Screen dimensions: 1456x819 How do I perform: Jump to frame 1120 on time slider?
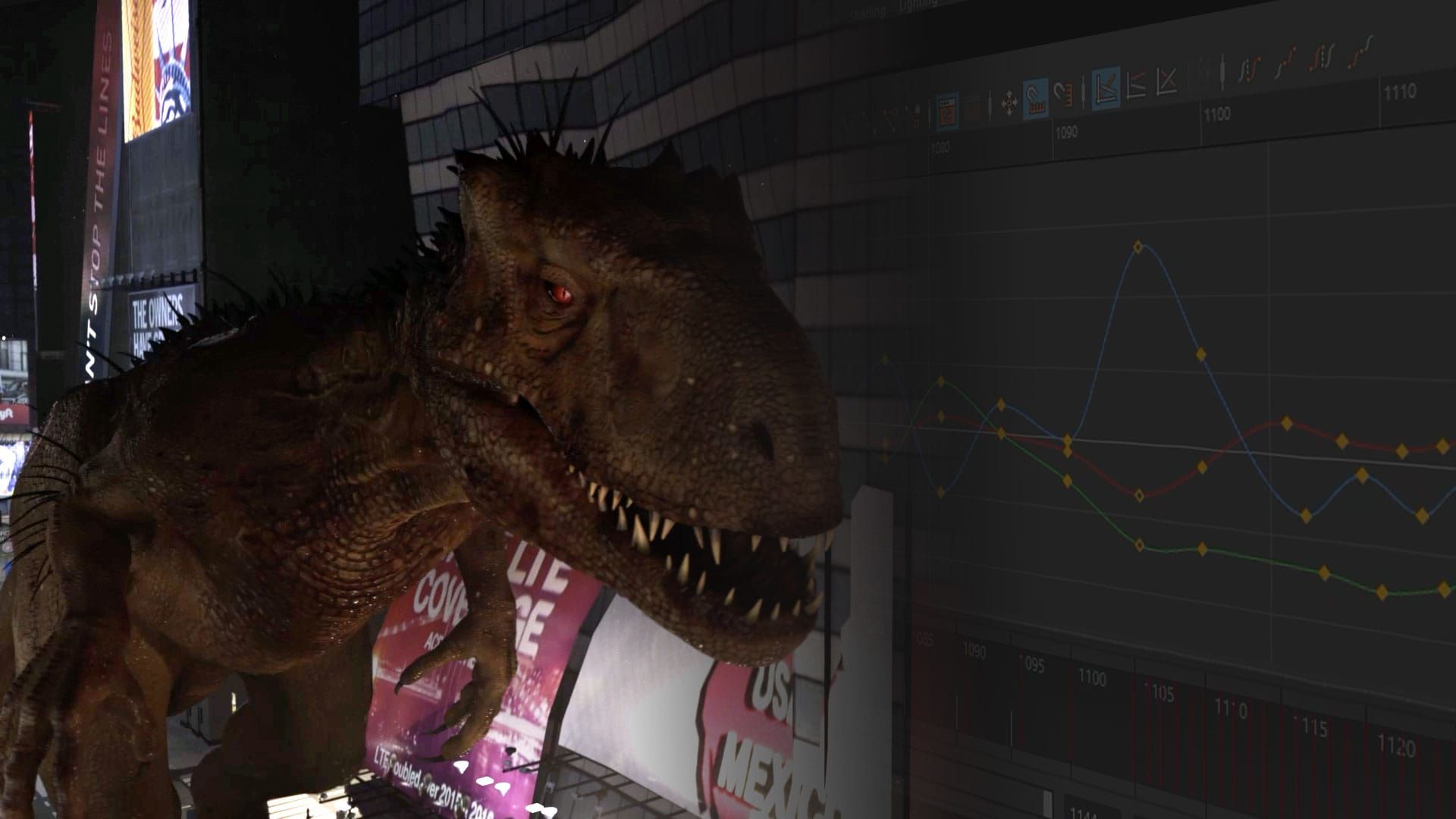coord(1396,747)
